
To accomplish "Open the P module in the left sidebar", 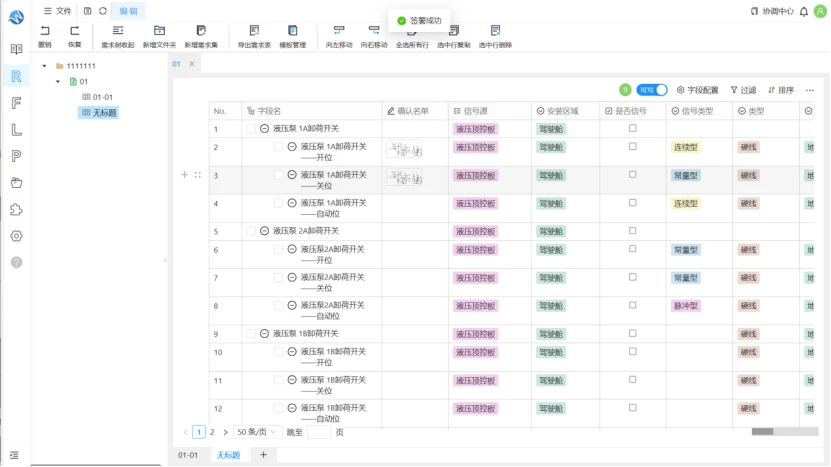I will 16,156.
